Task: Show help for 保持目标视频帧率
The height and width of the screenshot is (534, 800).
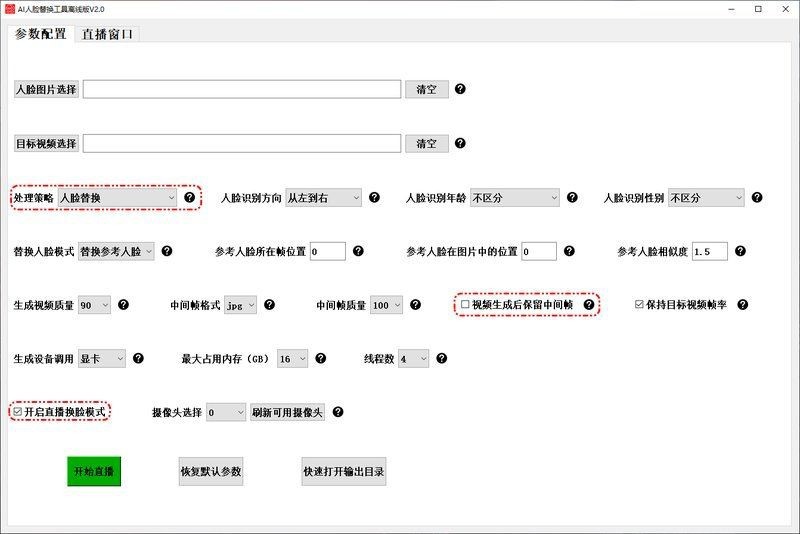Action: (x=742, y=304)
